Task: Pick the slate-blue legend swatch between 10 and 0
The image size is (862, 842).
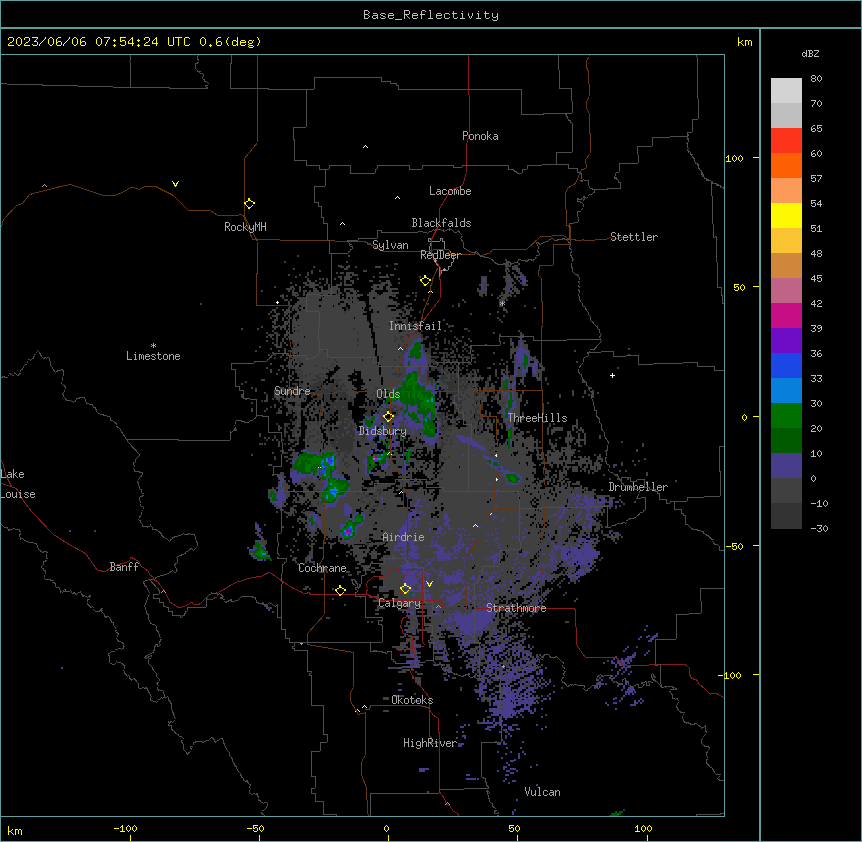Action: pos(786,466)
